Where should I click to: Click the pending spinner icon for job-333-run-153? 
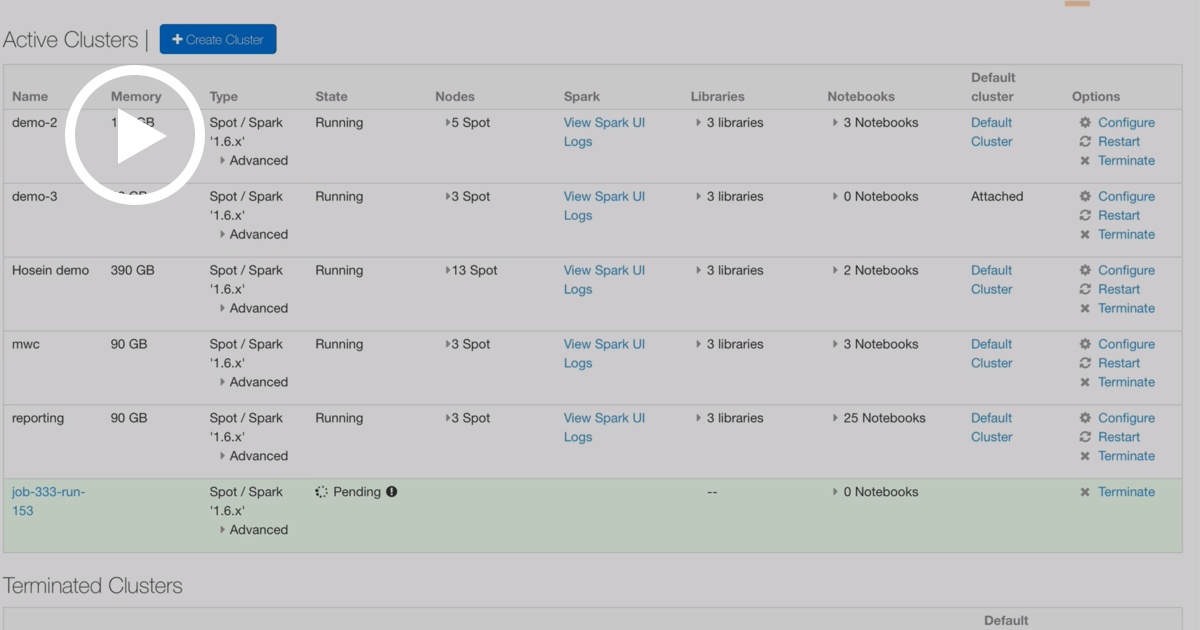tap(321, 492)
